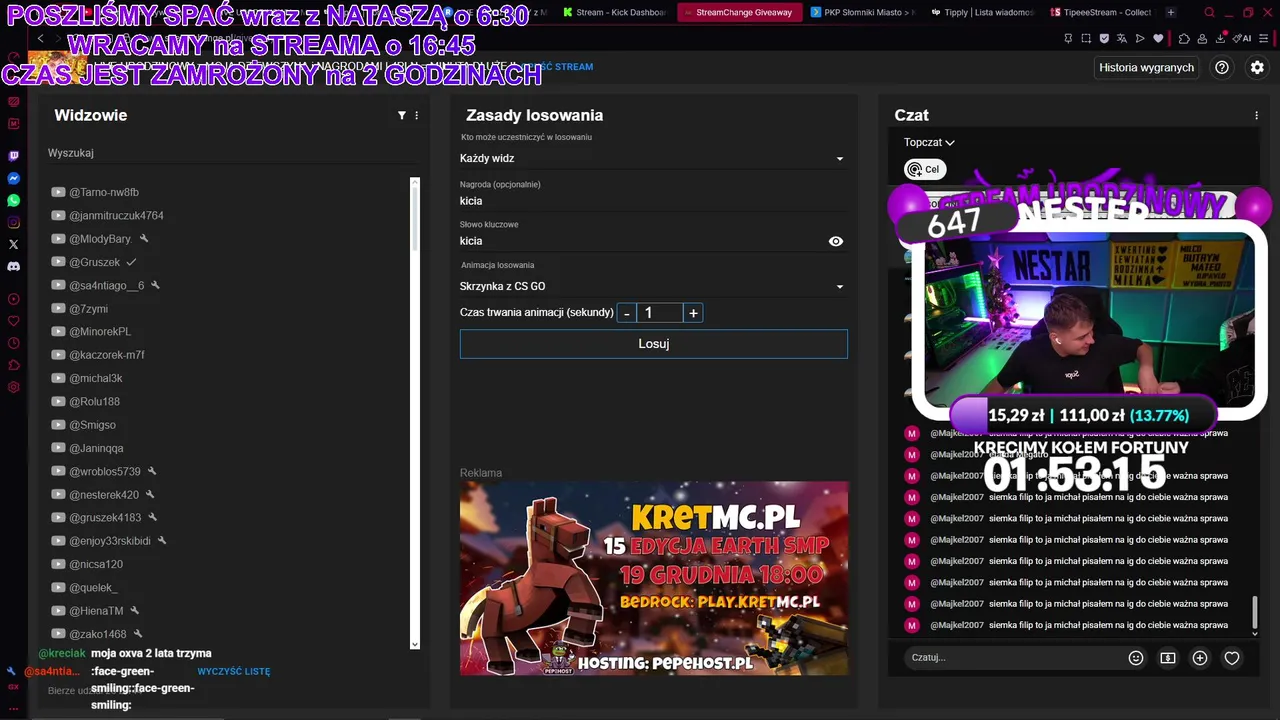The width and height of the screenshot is (1280, 720).
Task: Click the browser pin icon in toolbar
Action: (x=1068, y=38)
